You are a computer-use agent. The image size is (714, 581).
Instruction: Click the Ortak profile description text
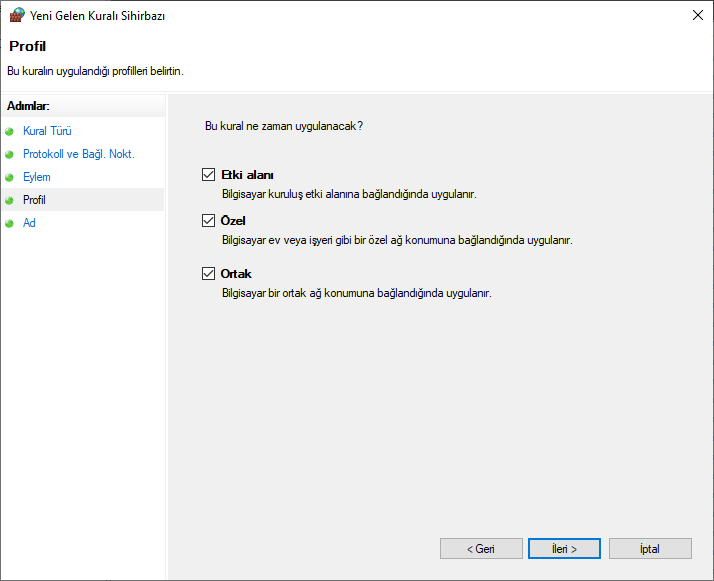(356, 293)
